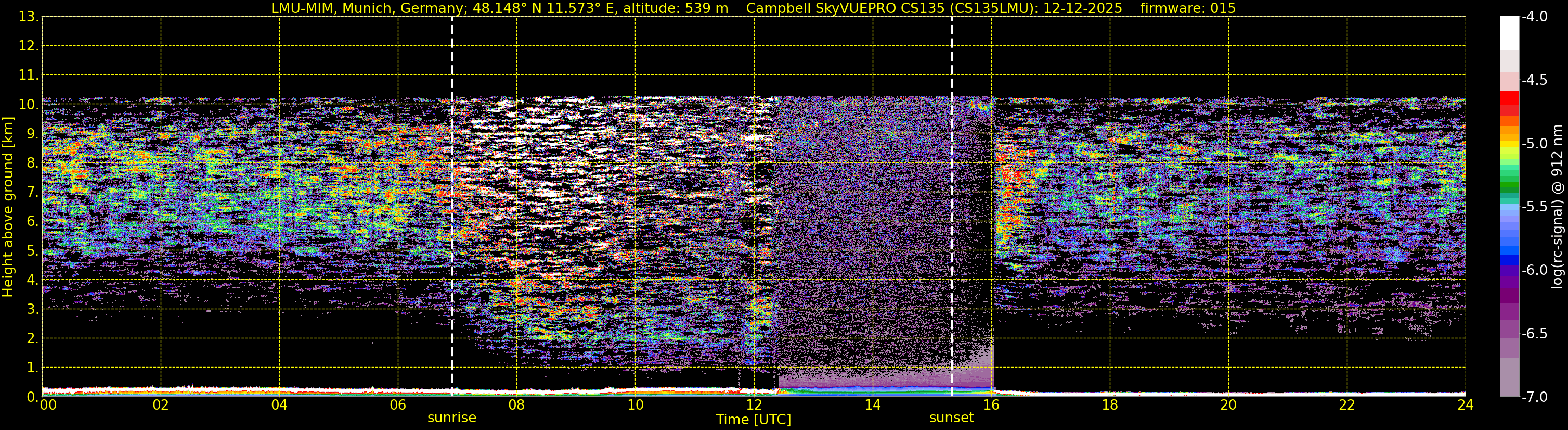Click the "24" time axis tick label
Viewport: 1568px width, 430px height.
pos(1466,405)
